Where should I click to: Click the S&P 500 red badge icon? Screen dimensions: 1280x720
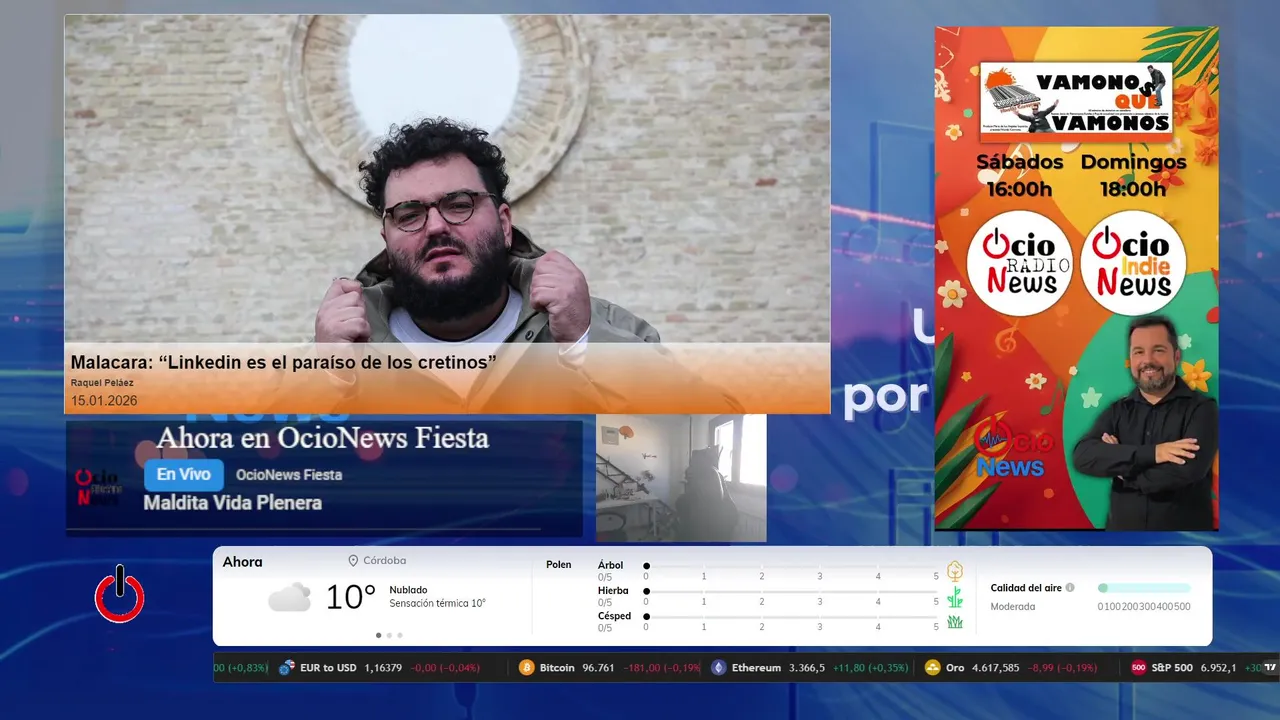pyautogui.click(x=1138, y=668)
